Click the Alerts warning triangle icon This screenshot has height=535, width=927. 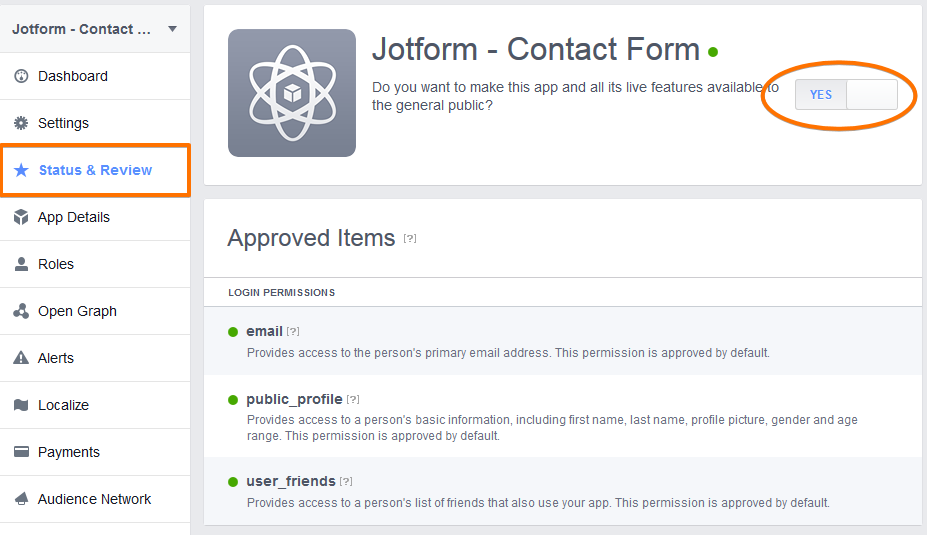[21, 358]
